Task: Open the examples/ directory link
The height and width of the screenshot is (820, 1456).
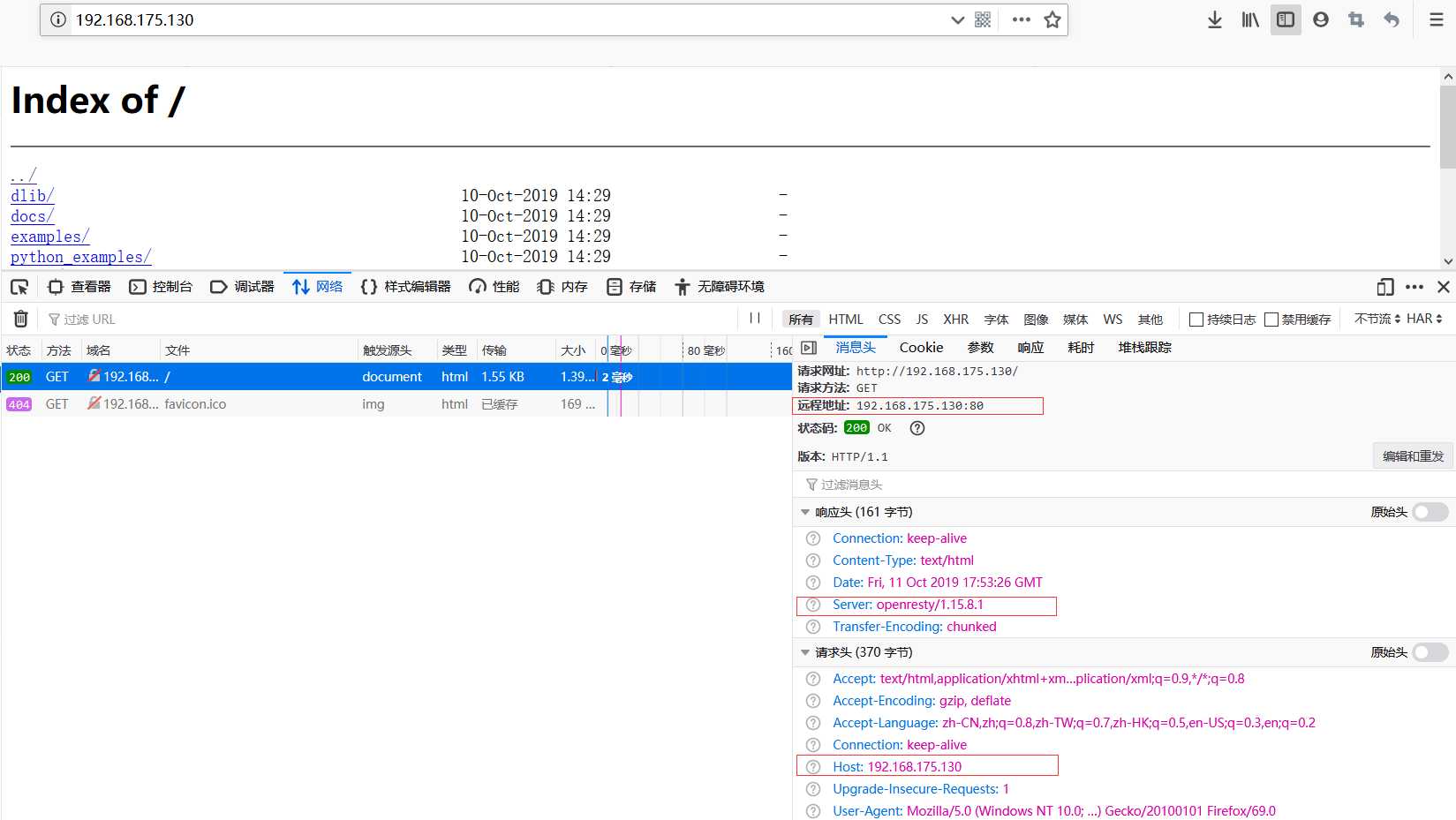Action: [x=49, y=237]
